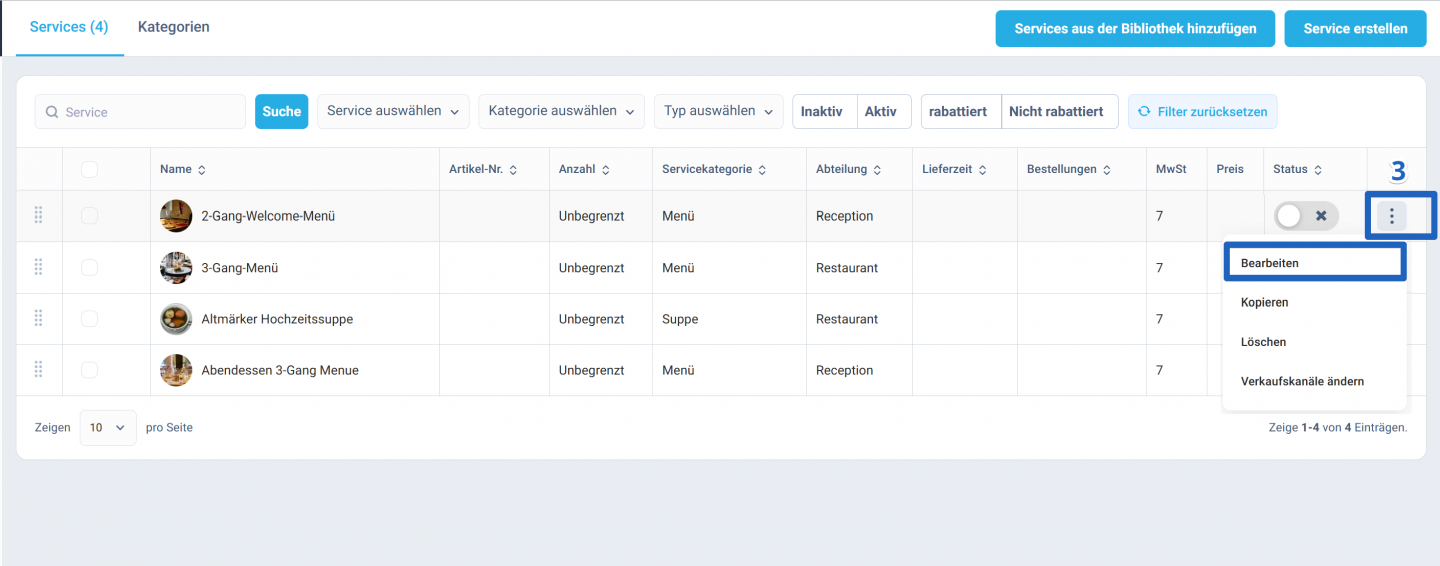The height and width of the screenshot is (566, 1440).
Task: Grab the drag handle of Abendessen 3-Gang Menue row
Action: coord(39,370)
